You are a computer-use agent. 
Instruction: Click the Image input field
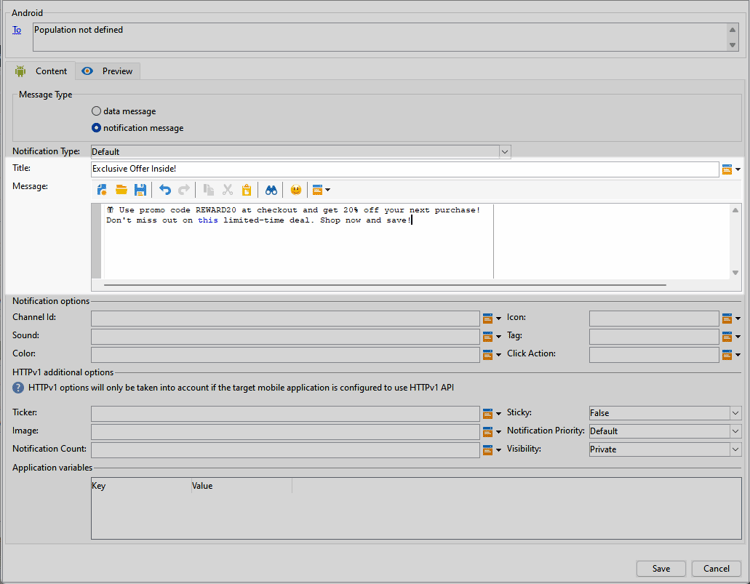285,431
